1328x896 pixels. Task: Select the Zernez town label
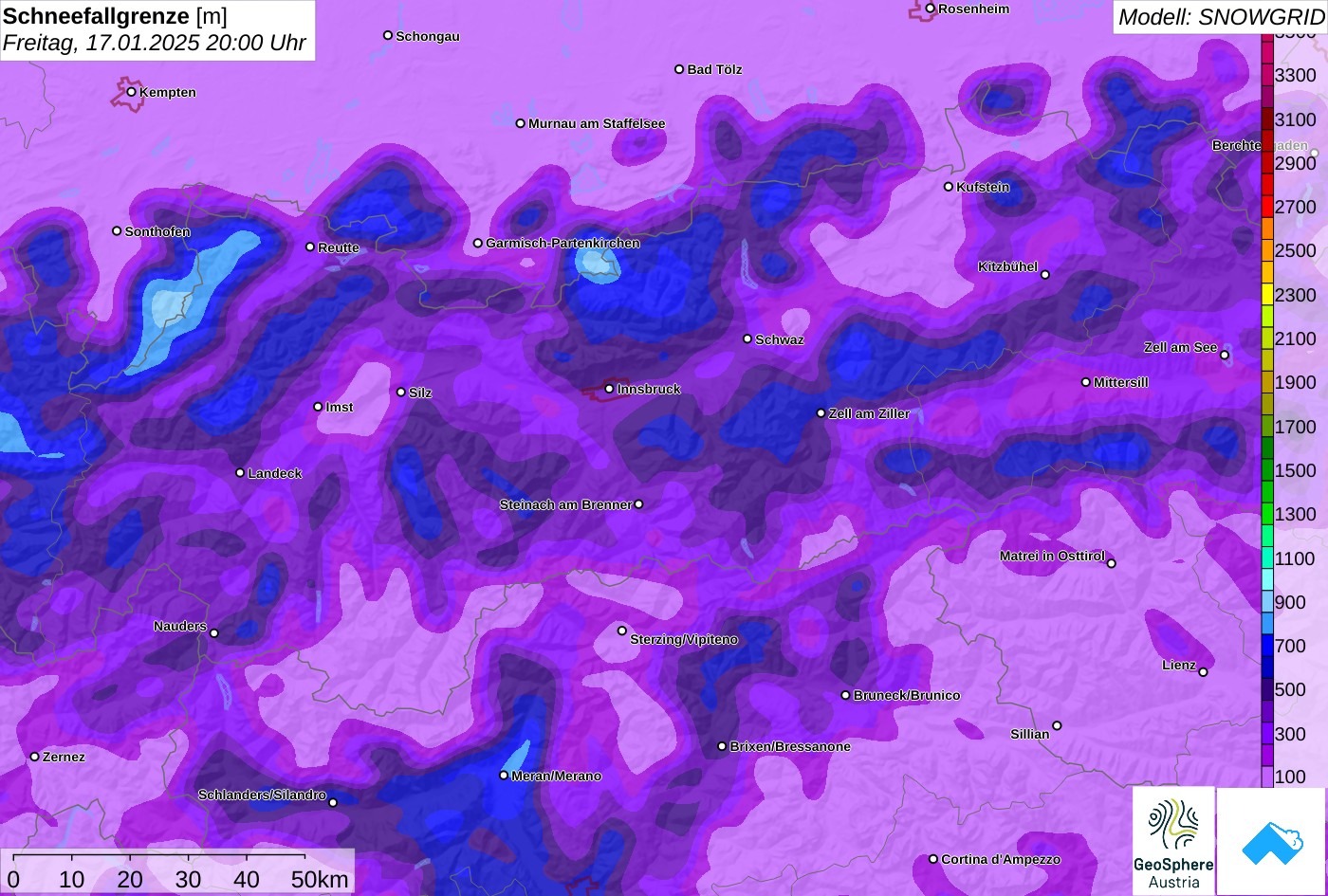(64, 757)
